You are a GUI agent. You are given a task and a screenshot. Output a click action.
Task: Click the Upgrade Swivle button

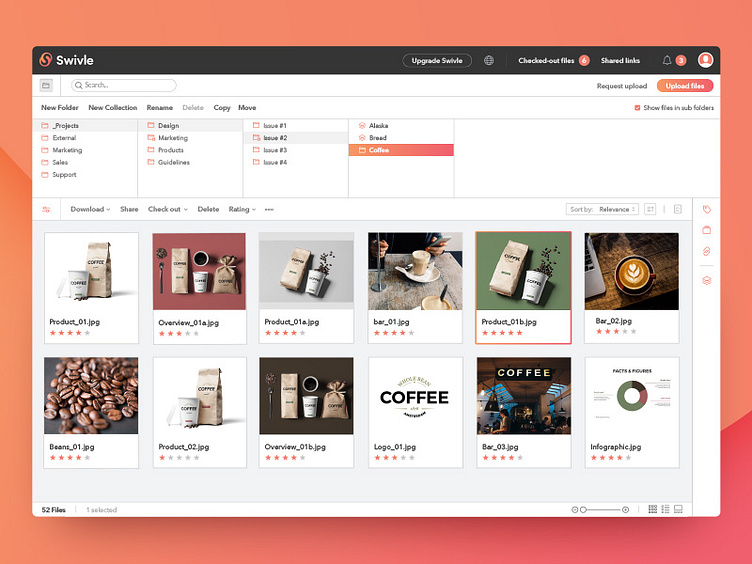(x=437, y=60)
